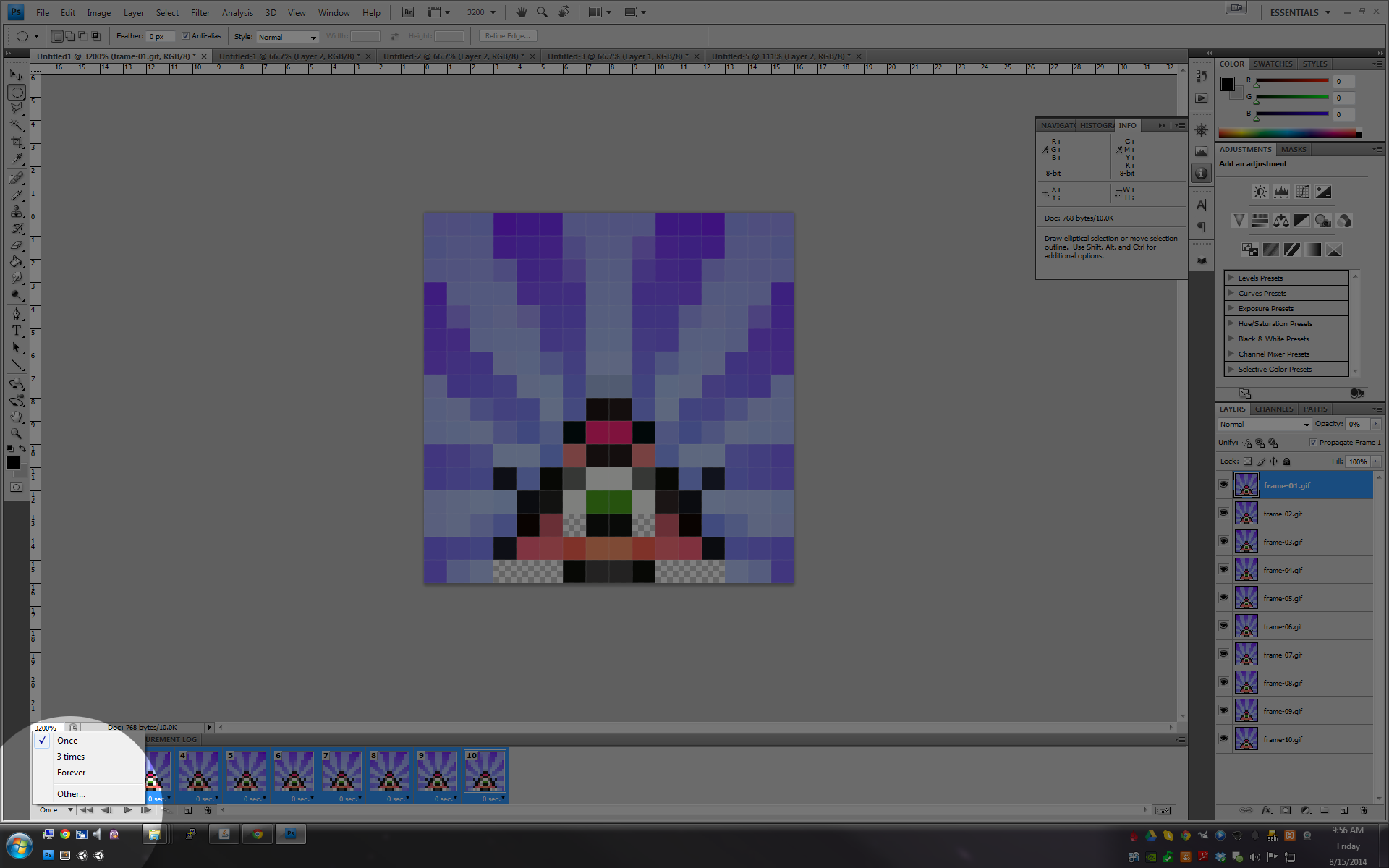Image resolution: width=1389 pixels, height=868 pixels.
Task: Hide the frame-10.gif layer
Action: coord(1223,739)
